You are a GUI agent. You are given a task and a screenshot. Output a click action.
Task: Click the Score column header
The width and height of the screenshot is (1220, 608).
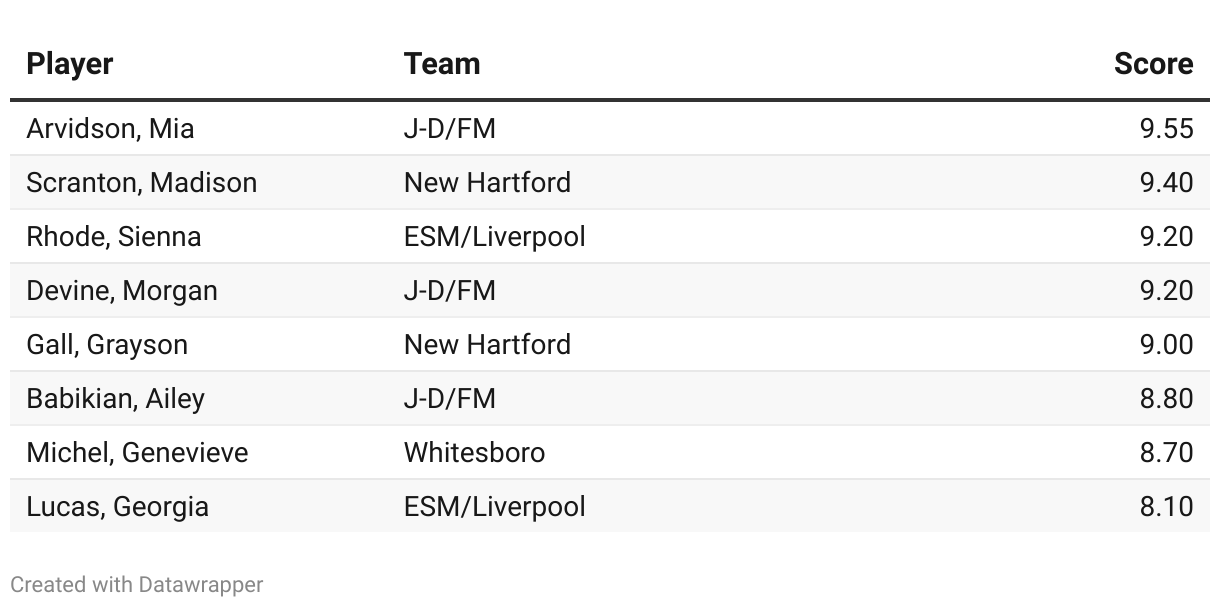(1153, 64)
